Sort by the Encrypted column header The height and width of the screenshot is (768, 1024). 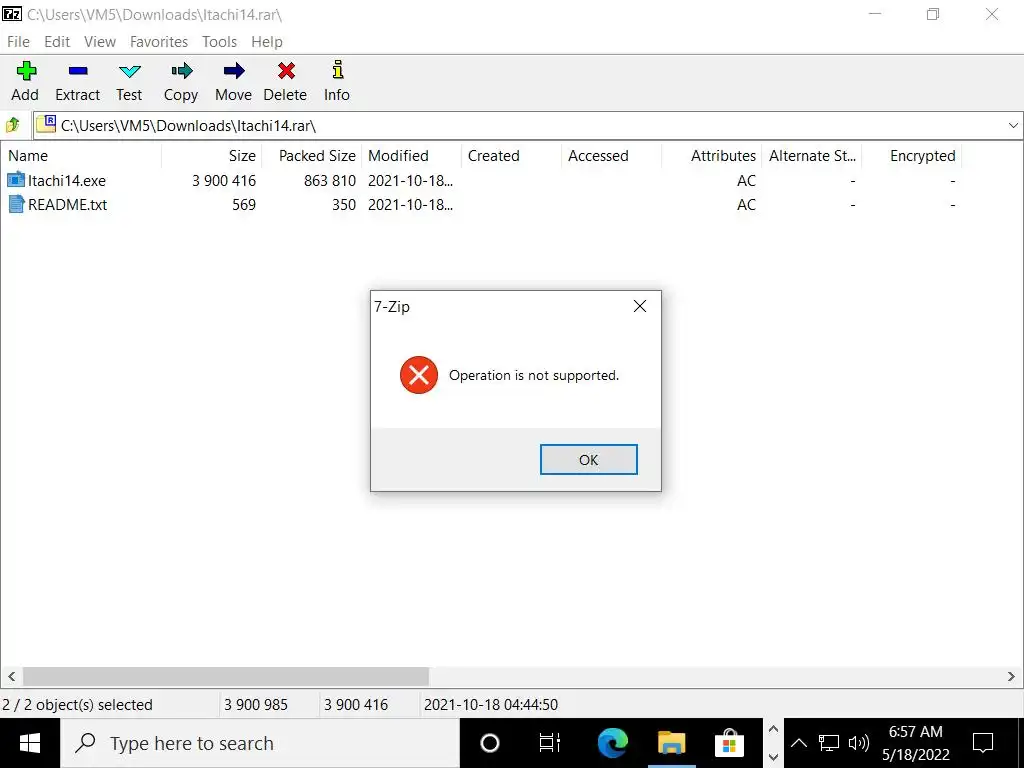912,155
